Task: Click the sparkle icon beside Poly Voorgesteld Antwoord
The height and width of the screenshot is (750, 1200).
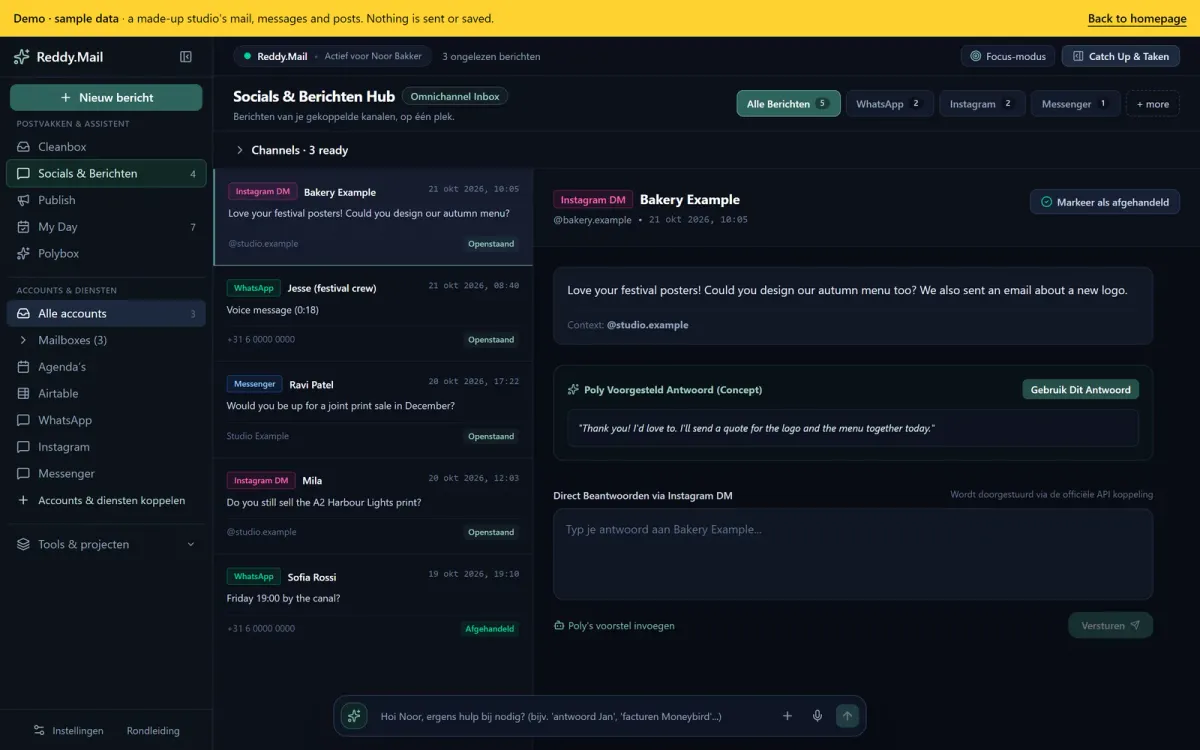Action: pos(573,390)
